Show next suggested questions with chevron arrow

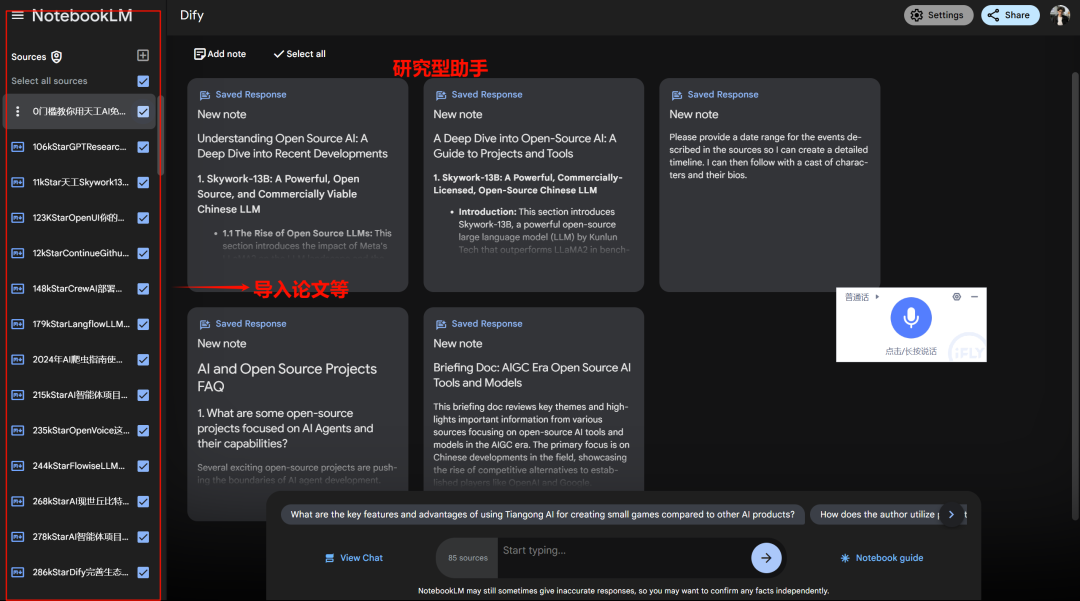pos(951,514)
